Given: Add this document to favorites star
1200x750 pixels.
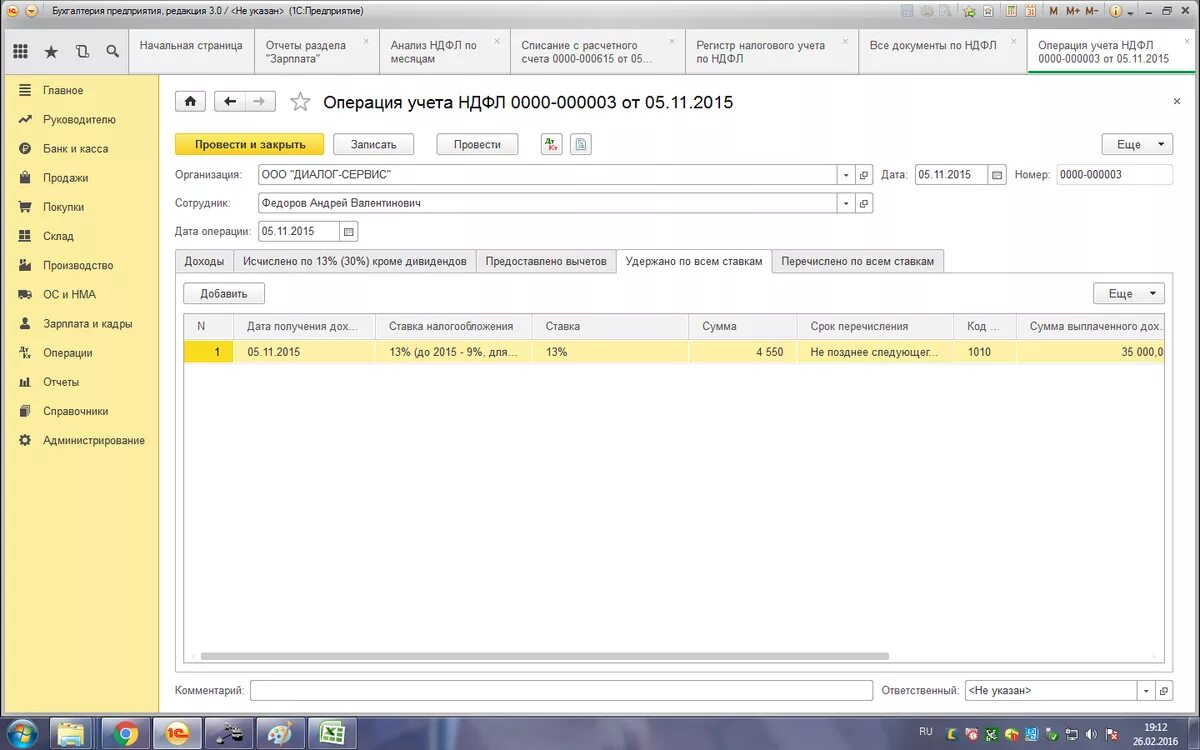Looking at the screenshot, I should (x=299, y=101).
